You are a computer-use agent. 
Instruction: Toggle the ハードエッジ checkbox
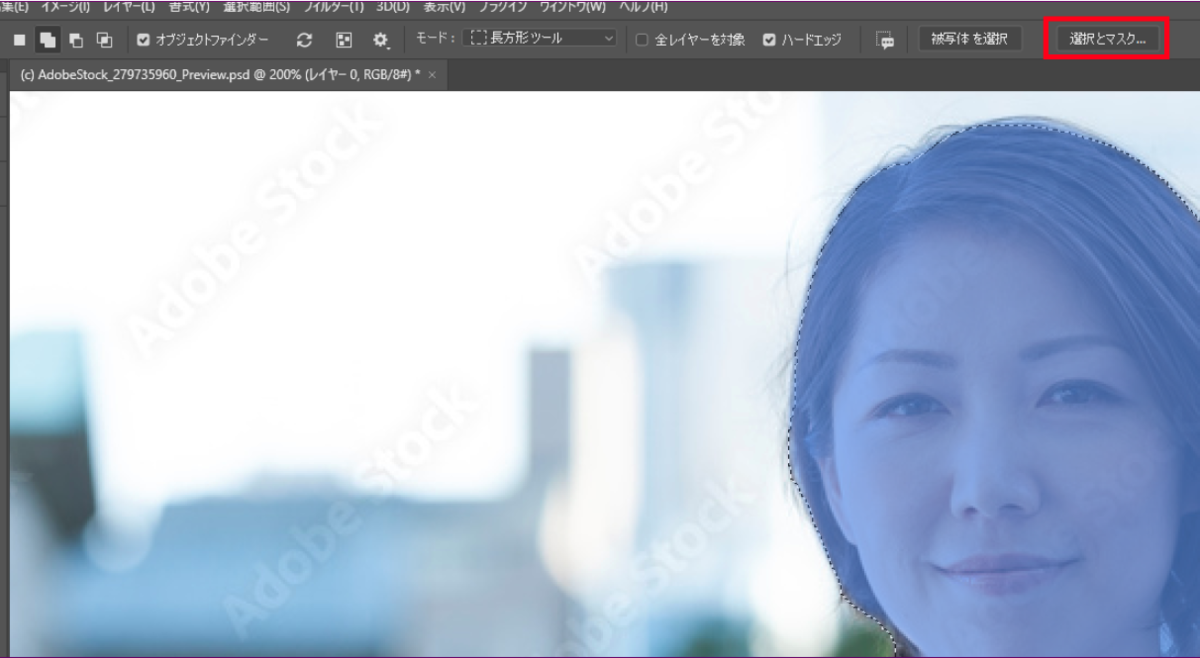(769, 40)
